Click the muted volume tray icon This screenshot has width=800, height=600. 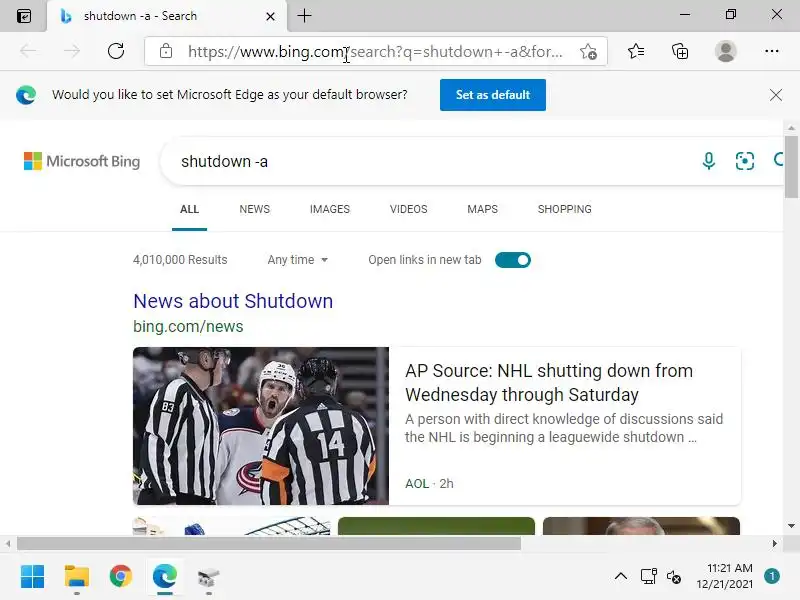coord(673,577)
